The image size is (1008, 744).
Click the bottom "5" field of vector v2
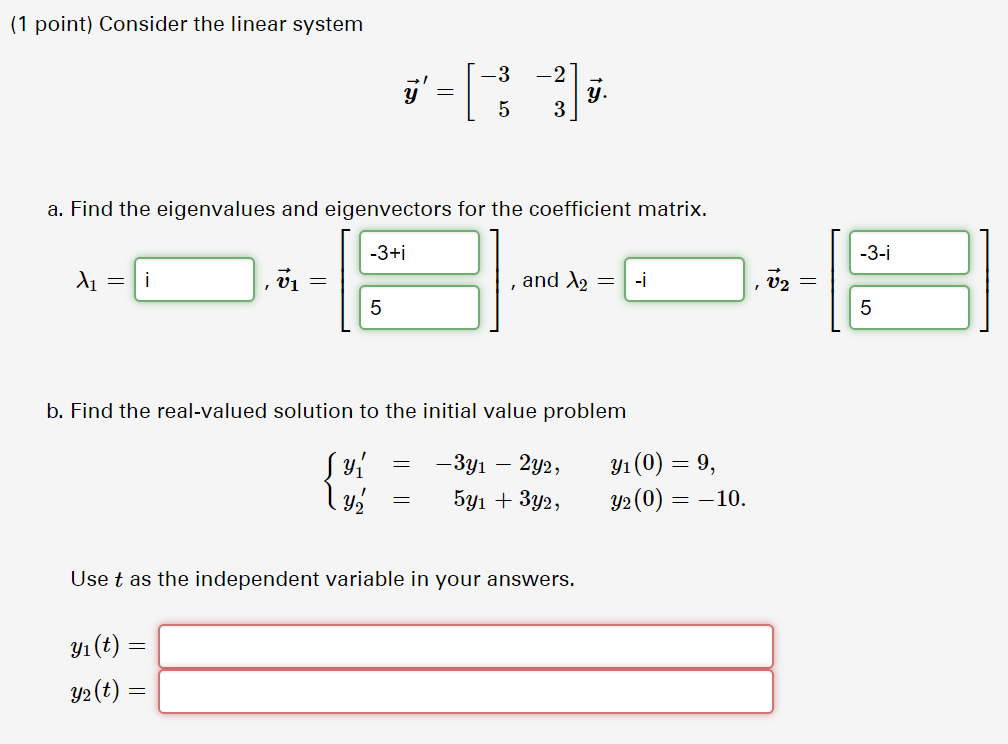click(x=907, y=307)
